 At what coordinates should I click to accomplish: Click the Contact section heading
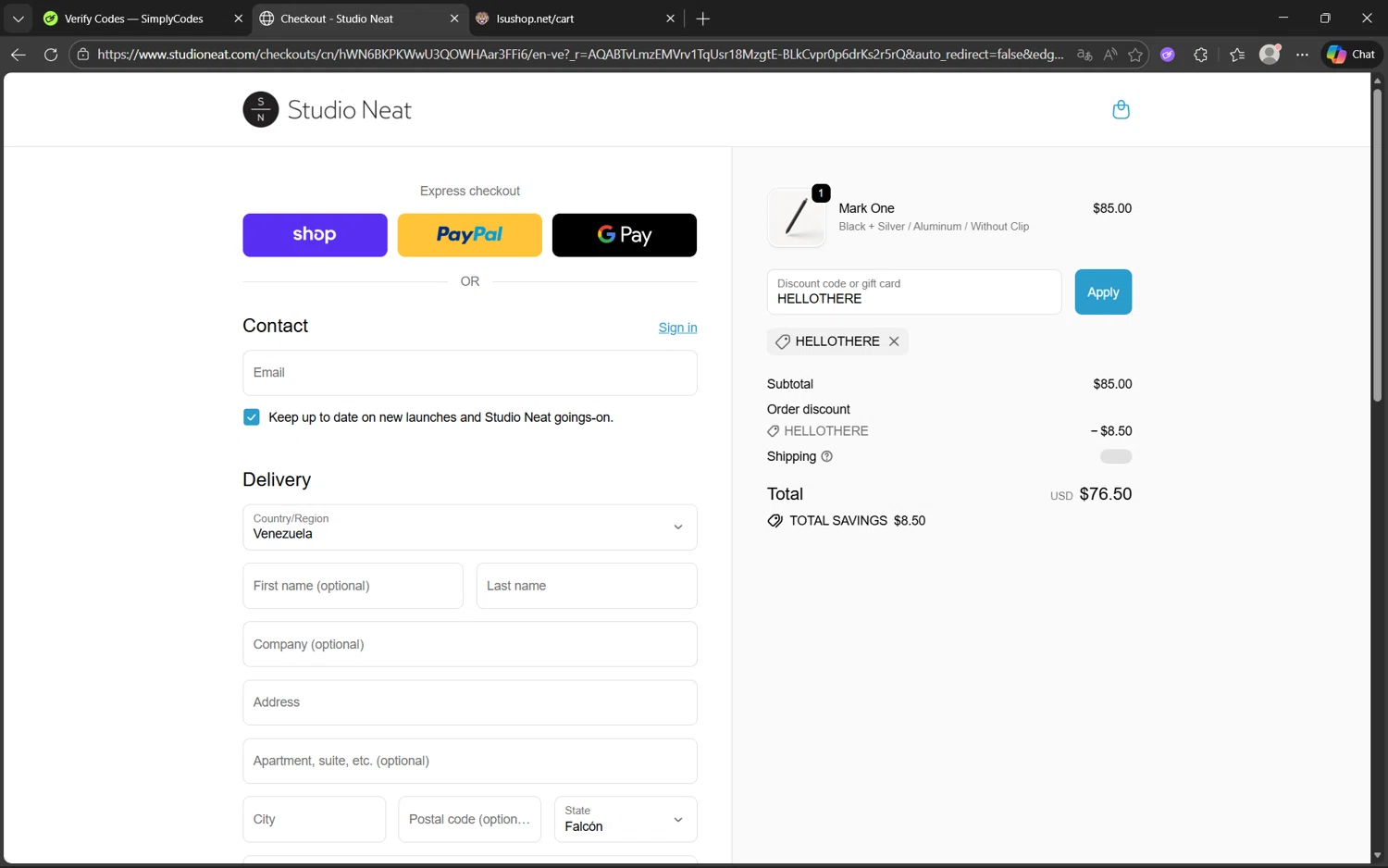276,326
